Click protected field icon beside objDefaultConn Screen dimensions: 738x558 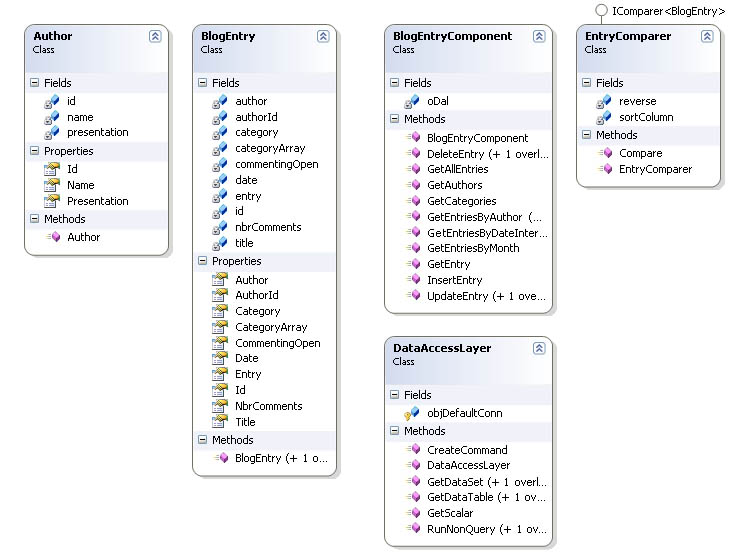[412, 413]
